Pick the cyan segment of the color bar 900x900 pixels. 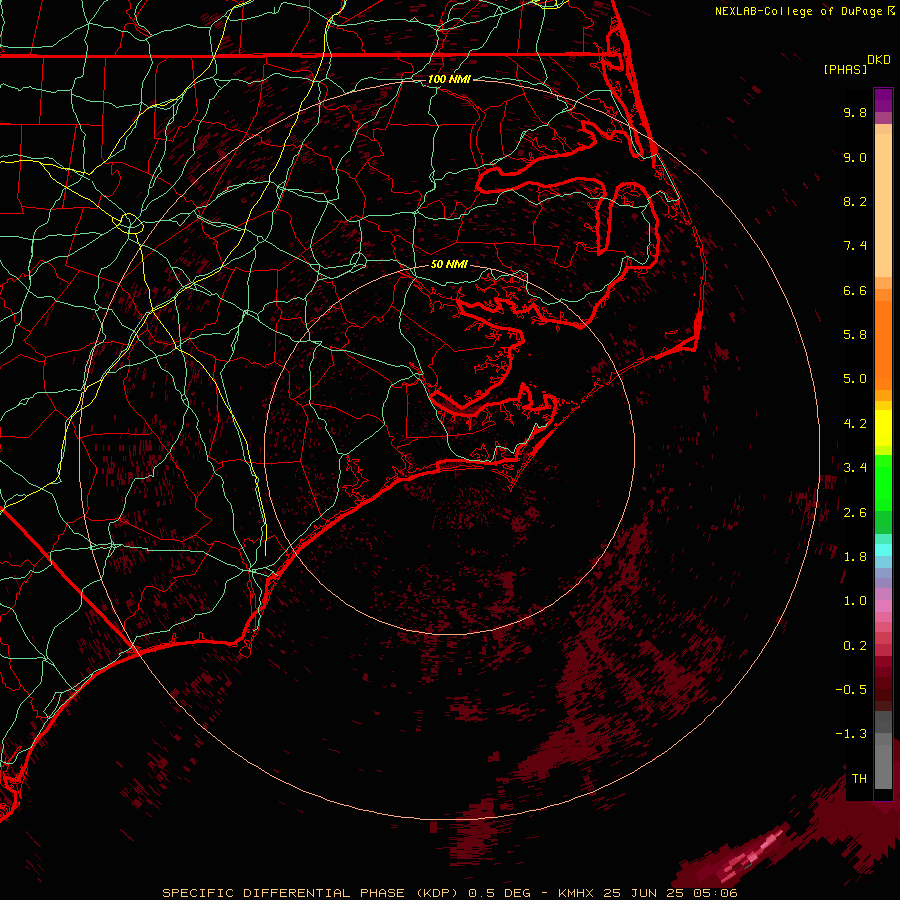(x=883, y=550)
